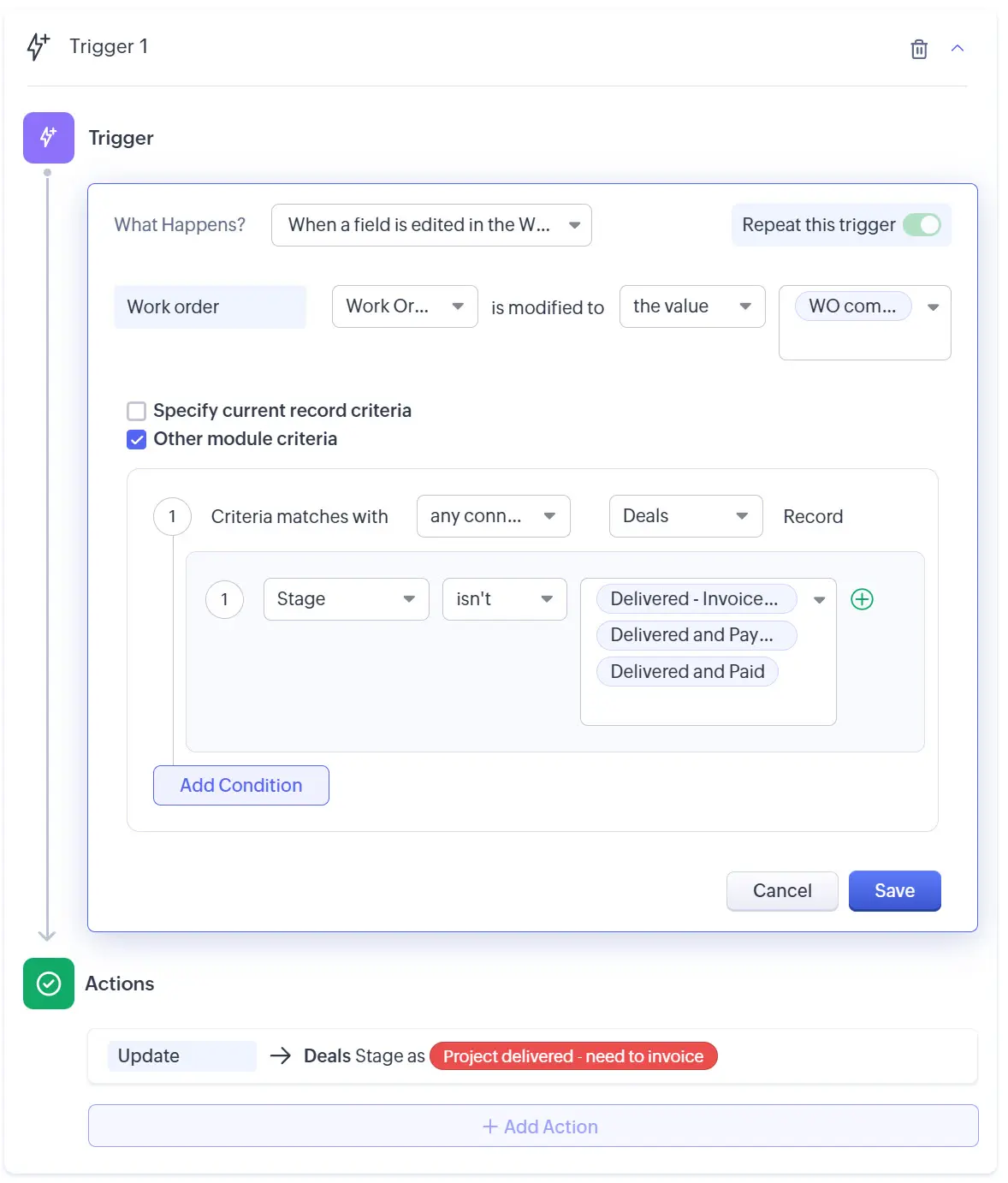Click the purple Trigger lightning icon

pyautogui.click(x=49, y=138)
